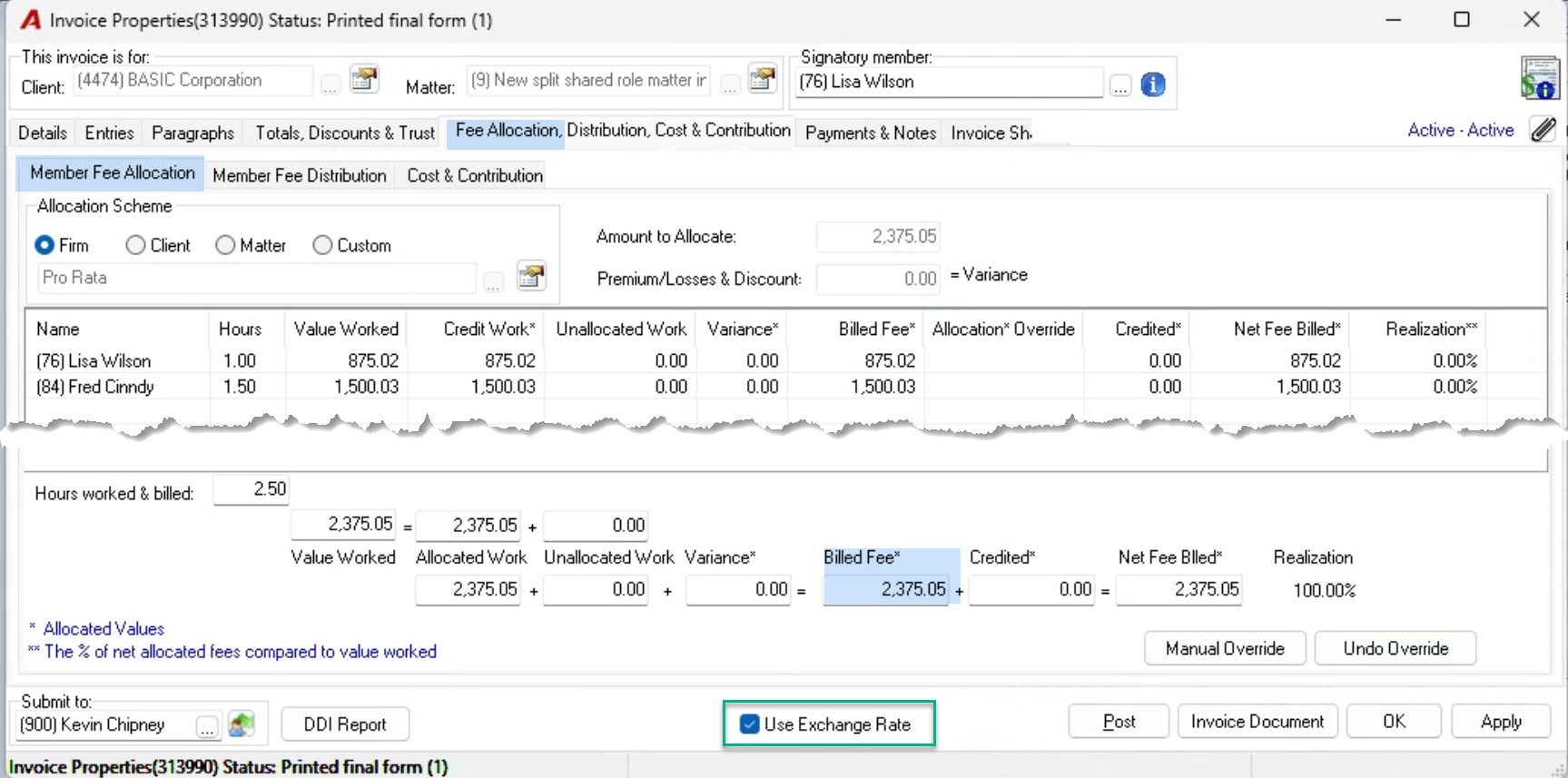1568x778 pixels.
Task: Select the Fred Cinndy row in allocation table
Action: [x=786, y=387]
